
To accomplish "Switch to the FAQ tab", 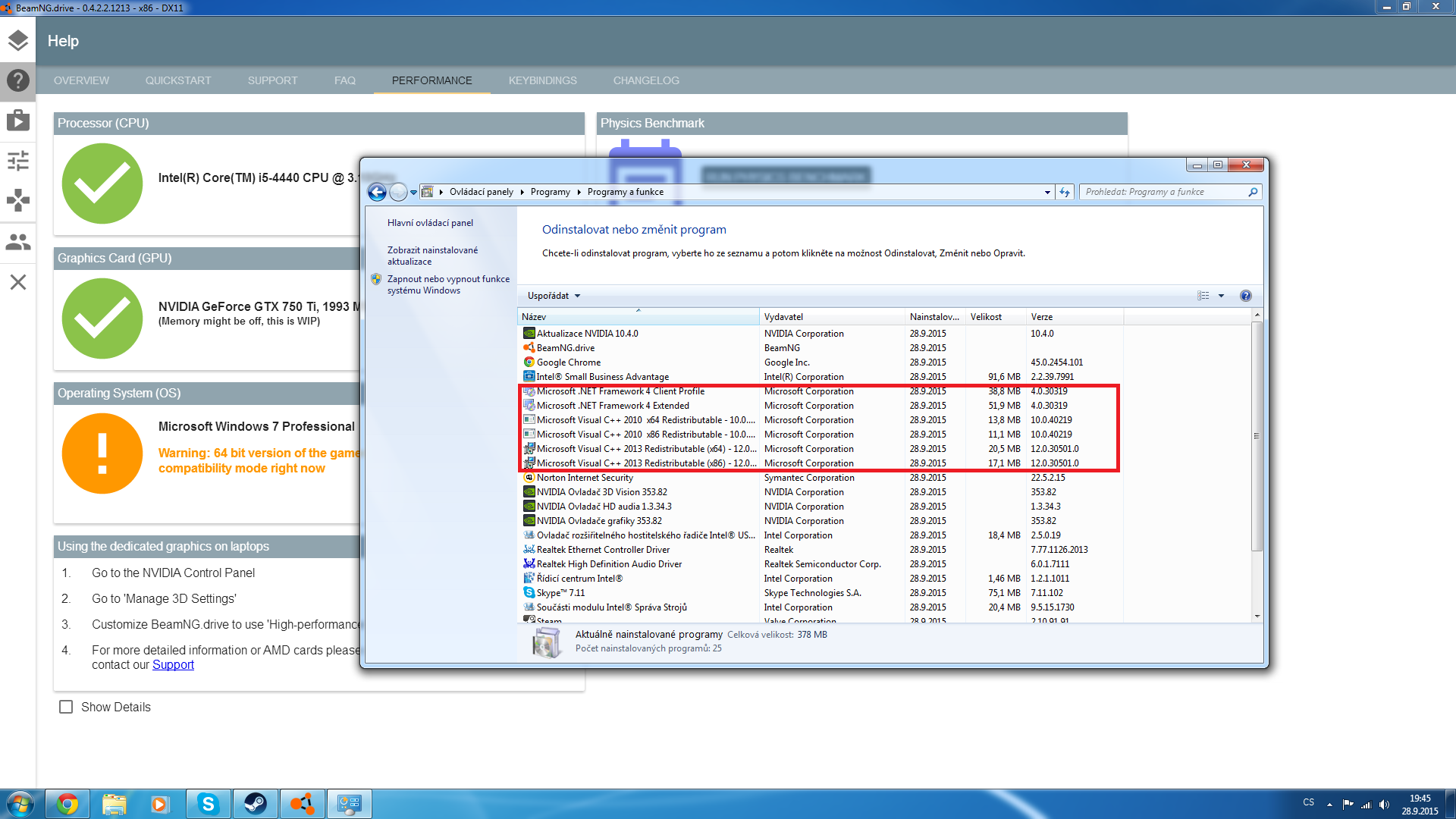I will tap(345, 80).
